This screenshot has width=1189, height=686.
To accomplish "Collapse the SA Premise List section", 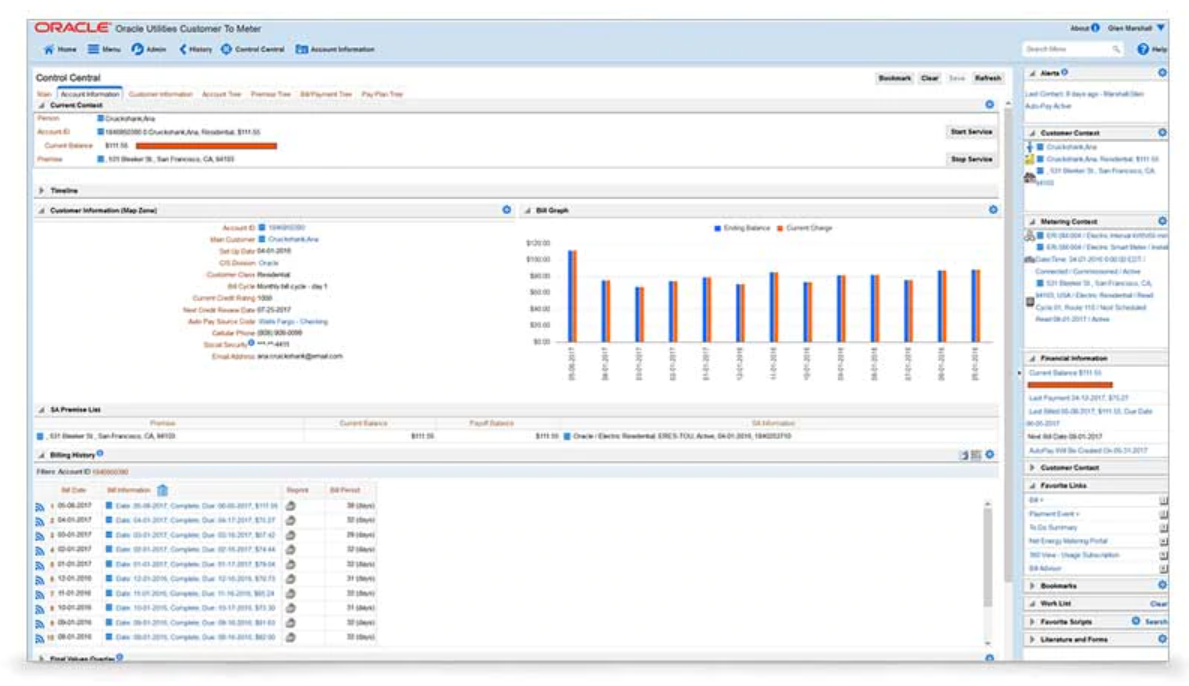I will 42,409.
